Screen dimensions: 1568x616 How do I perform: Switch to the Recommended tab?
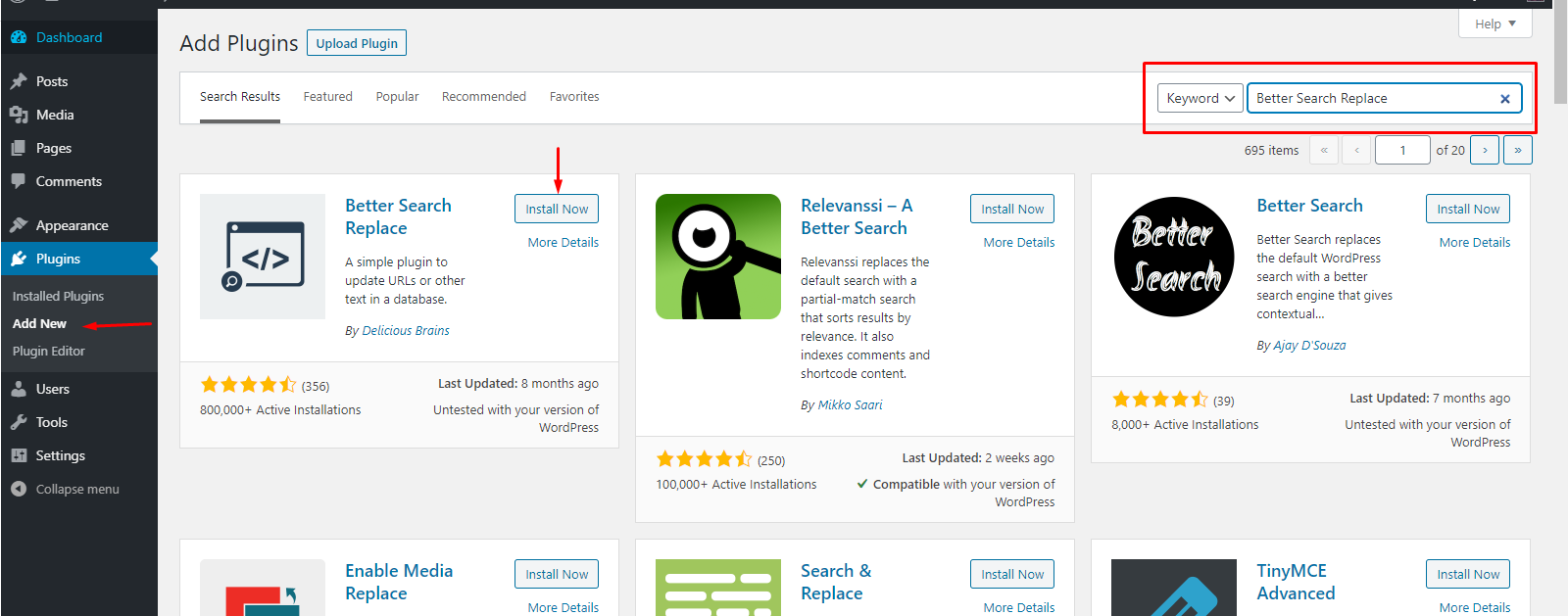coord(484,97)
